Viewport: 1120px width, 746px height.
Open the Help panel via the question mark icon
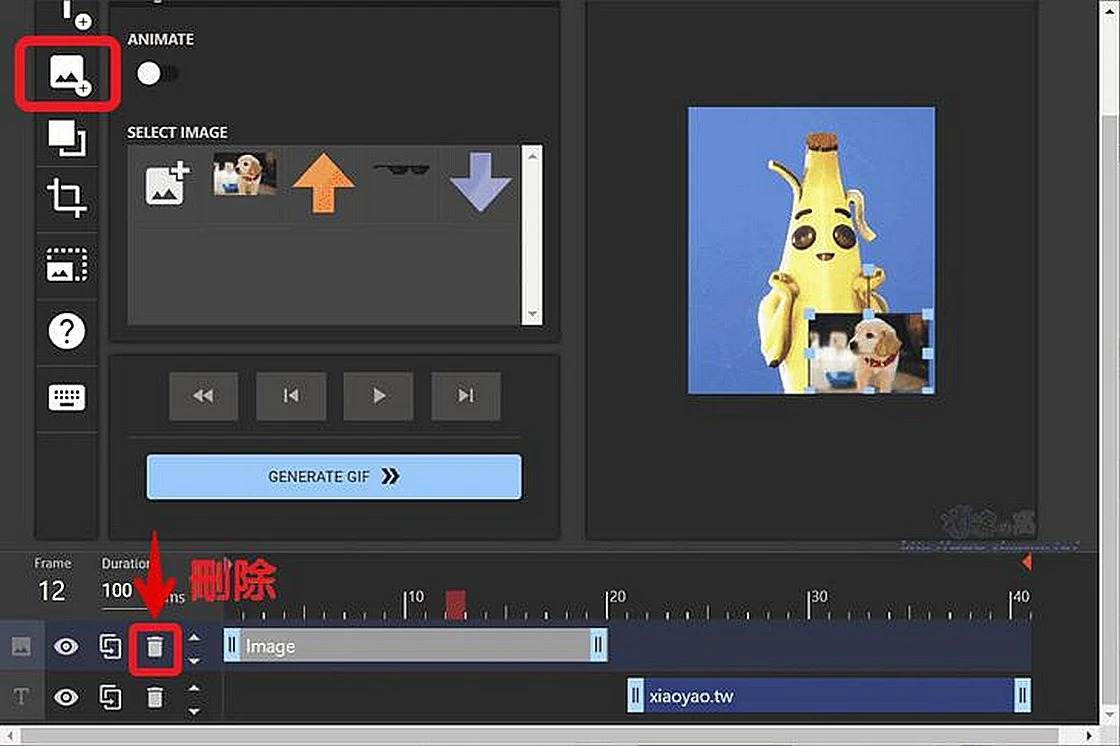pos(66,331)
